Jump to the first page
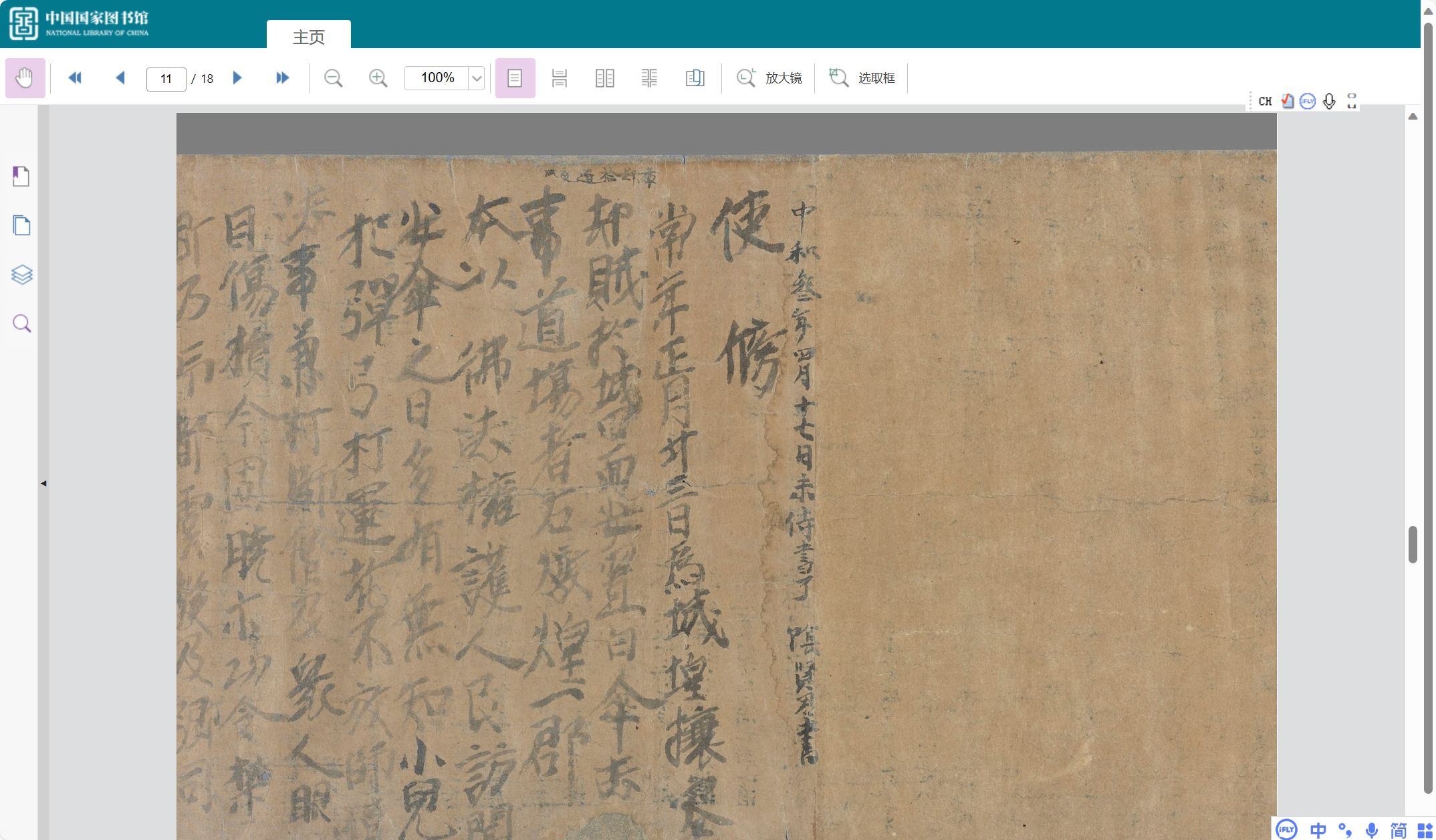 [x=75, y=78]
